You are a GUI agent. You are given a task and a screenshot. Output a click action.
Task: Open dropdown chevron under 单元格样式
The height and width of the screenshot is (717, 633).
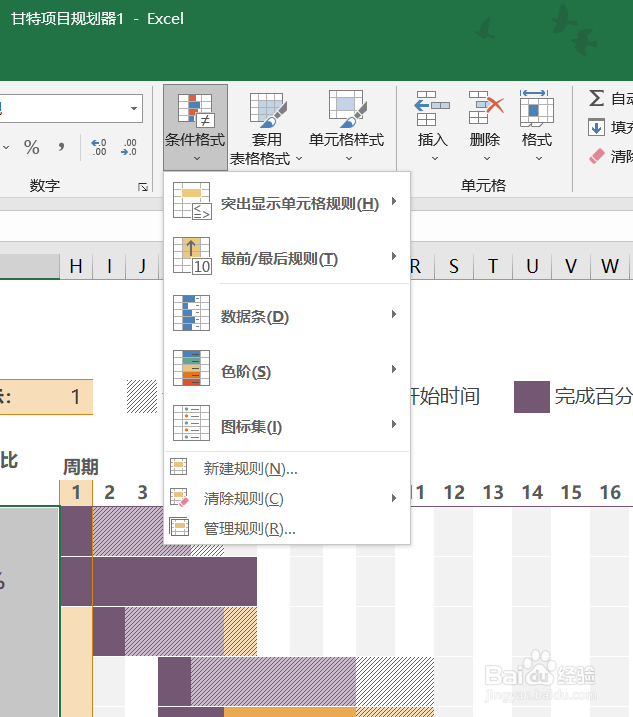[x=349, y=159]
